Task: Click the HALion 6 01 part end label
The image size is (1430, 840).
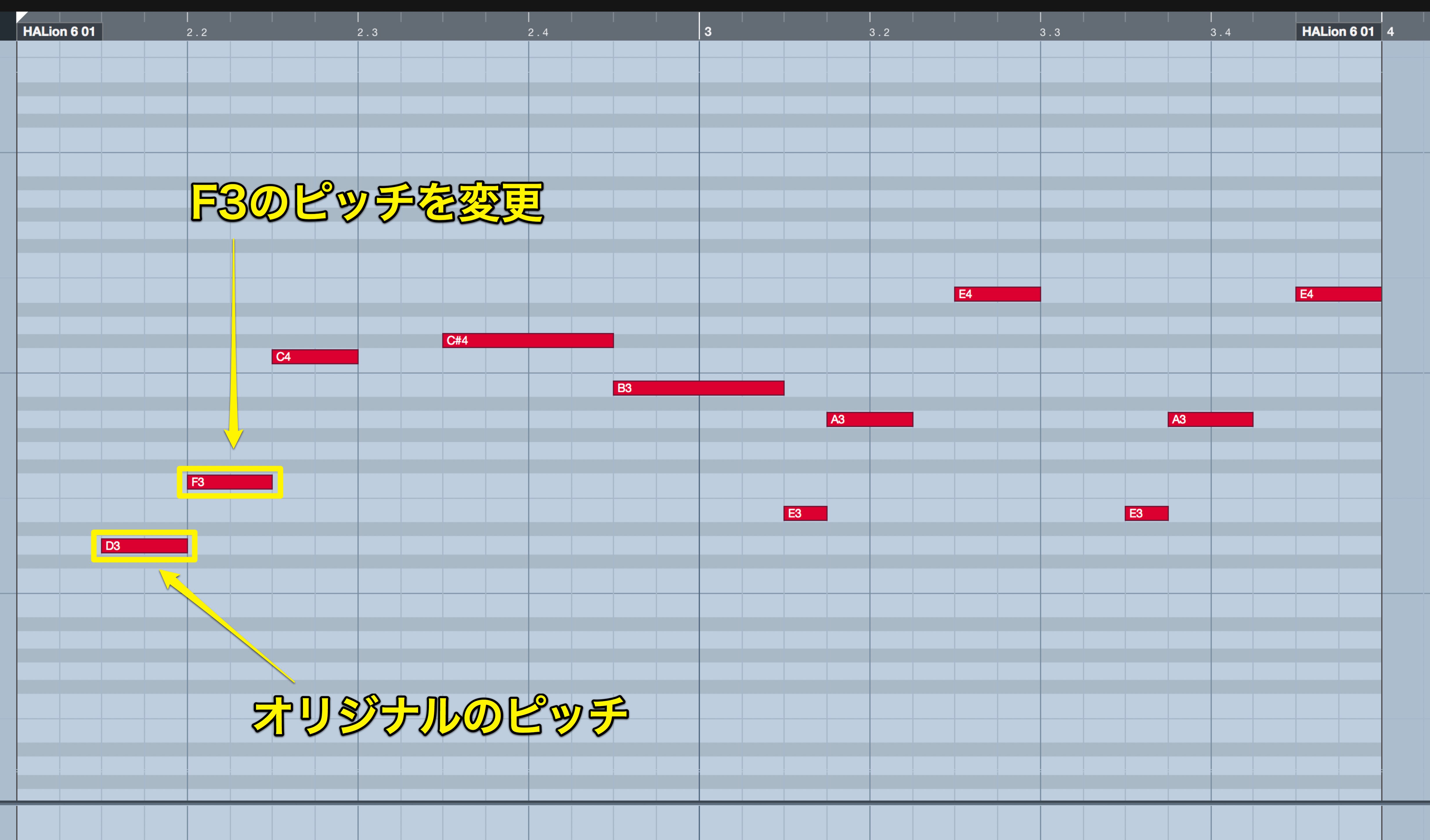Action: (x=1338, y=32)
